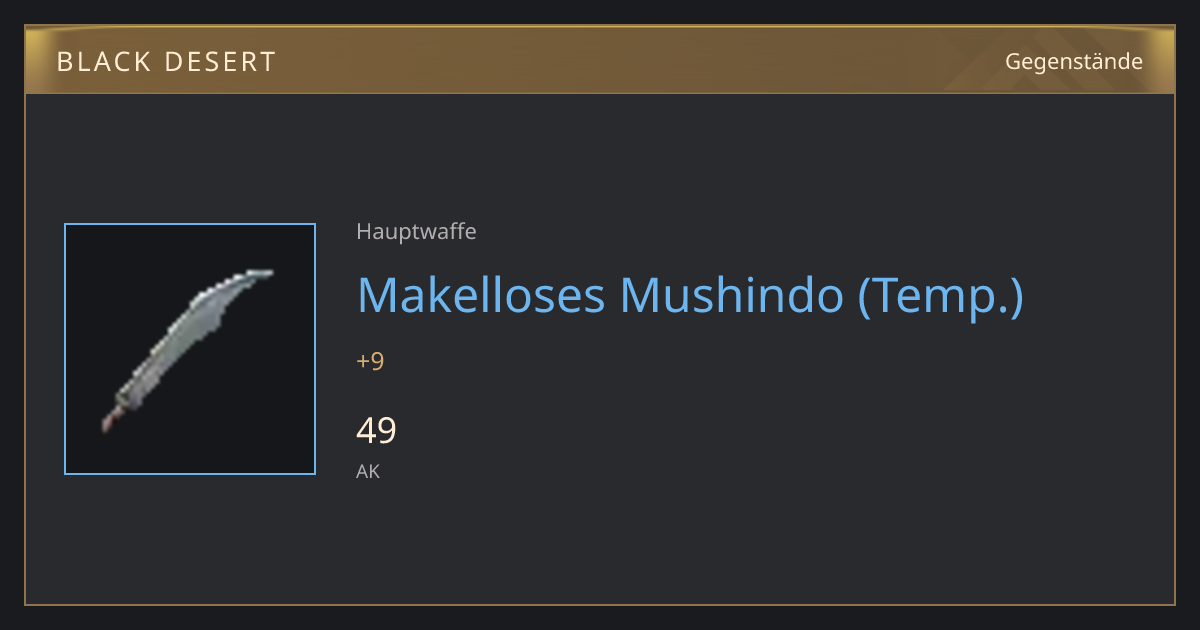Image resolution: width=1200 pixels, height=630 pixels.
Task: Open the Mushindo sword item icon
Action: [x=190, y=349]
